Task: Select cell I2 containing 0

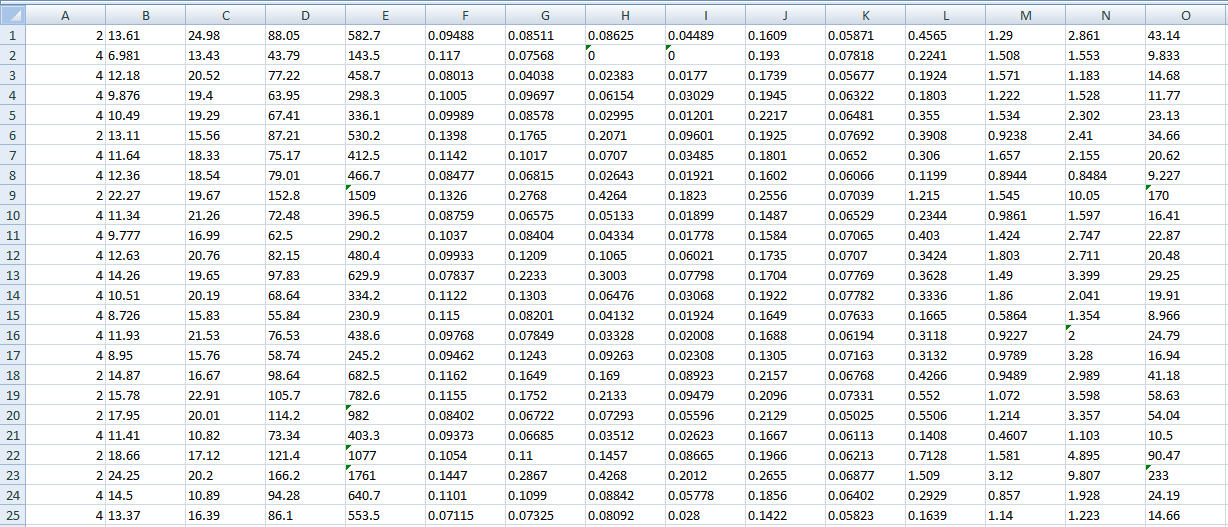Action: 705,55
